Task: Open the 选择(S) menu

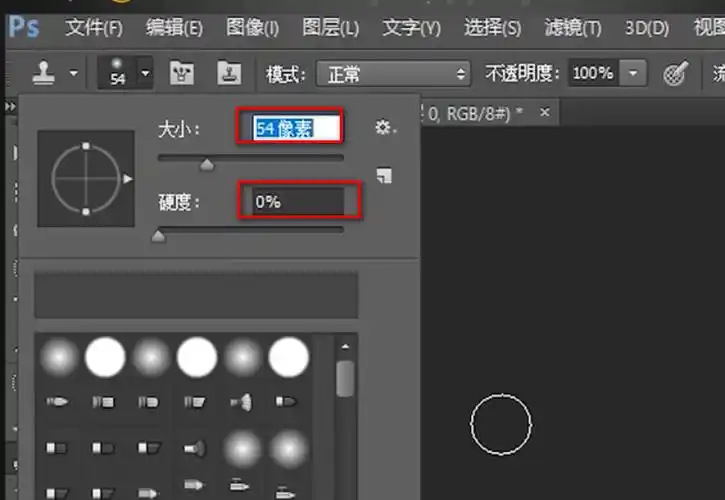Action: 492,28
